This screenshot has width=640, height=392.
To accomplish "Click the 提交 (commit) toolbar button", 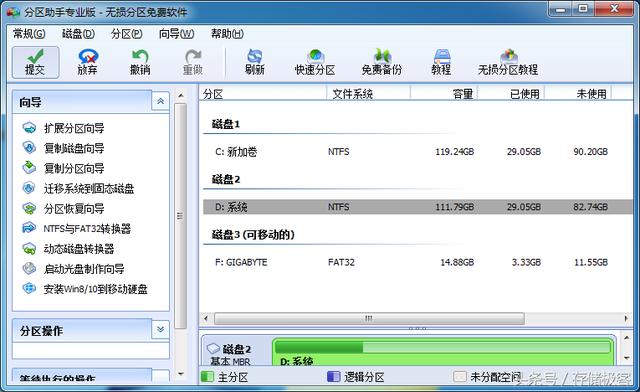I will tap(35, 62).
